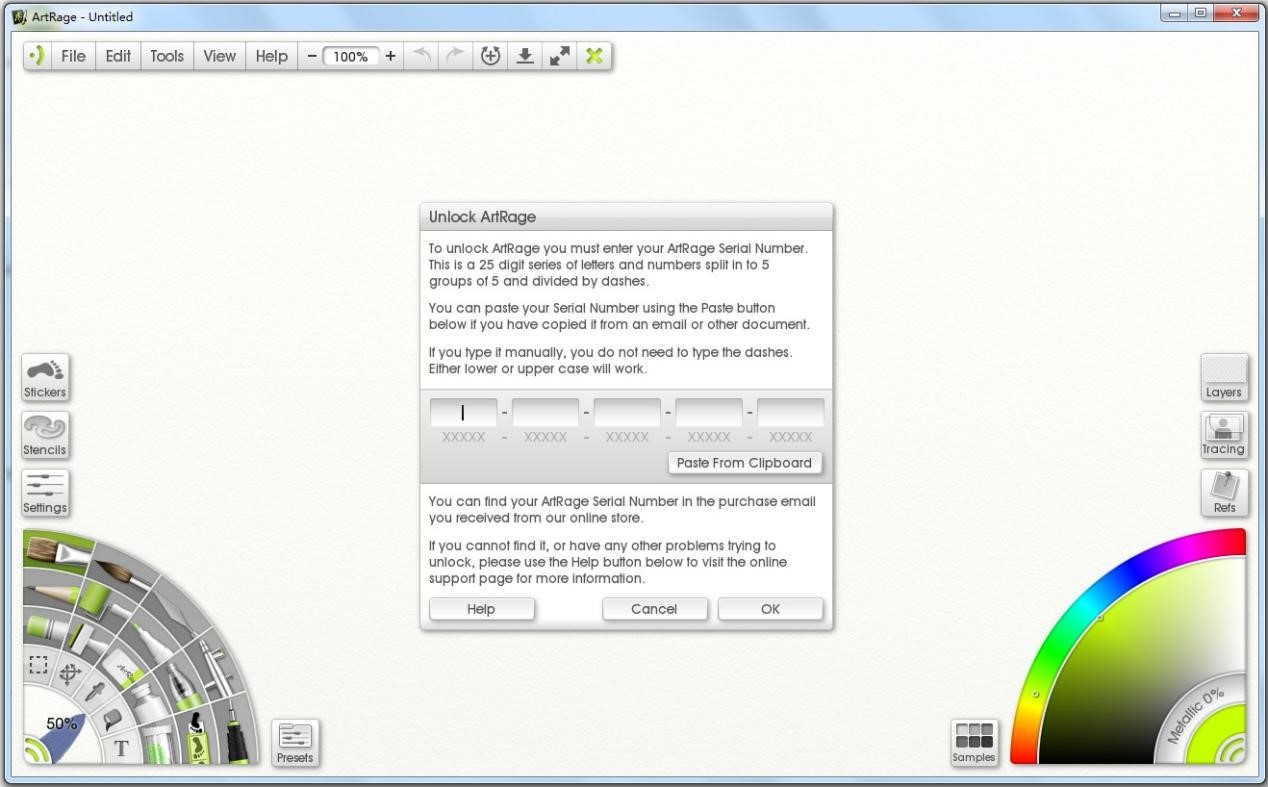Open the Edit menu

tap(118, 56)
